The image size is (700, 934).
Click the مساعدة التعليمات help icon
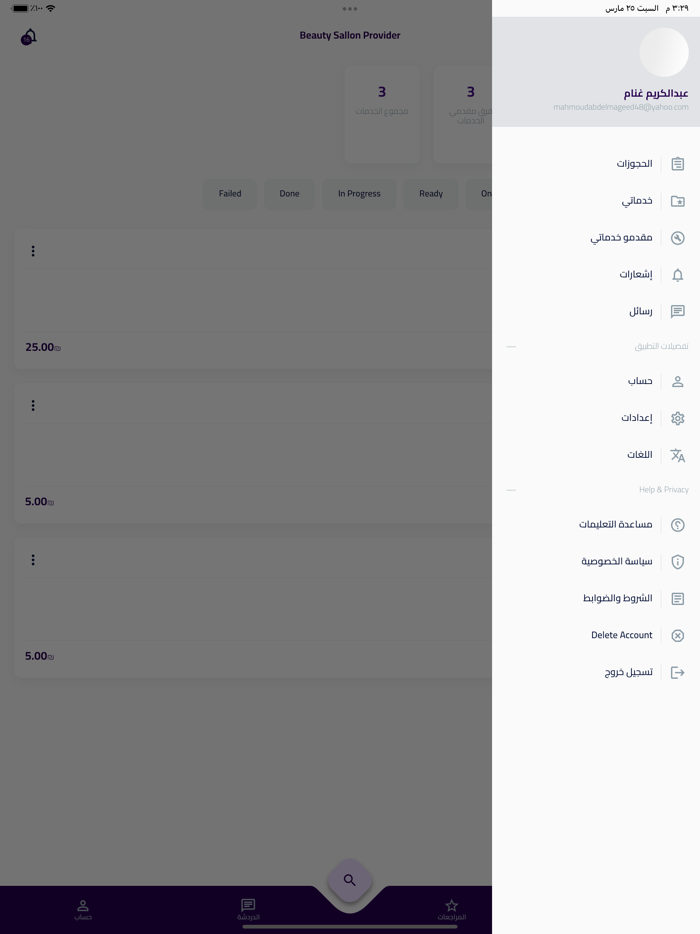point(677,525)
